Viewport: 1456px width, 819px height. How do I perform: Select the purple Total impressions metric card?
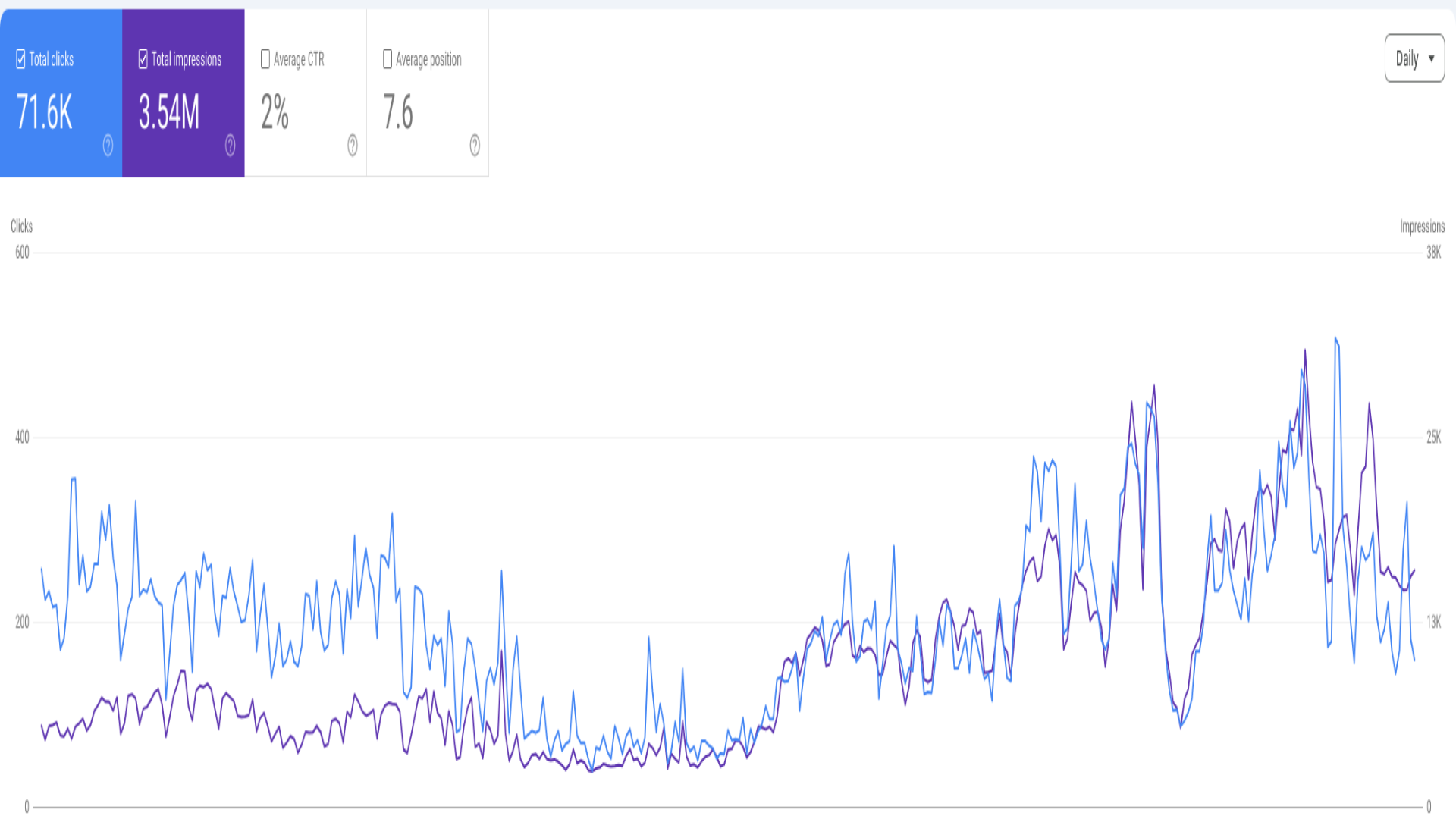(184, 91)
